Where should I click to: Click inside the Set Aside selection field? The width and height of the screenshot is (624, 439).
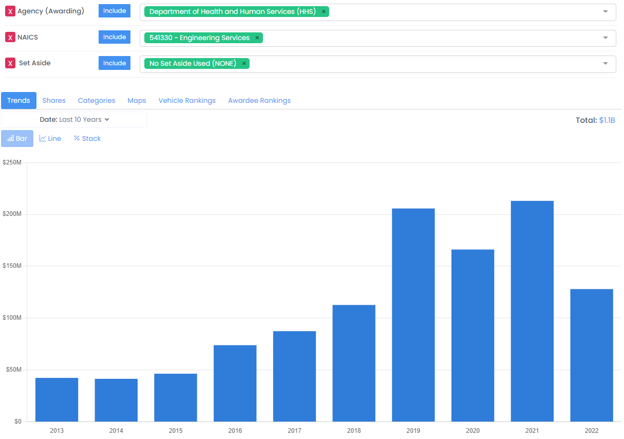click(x=378, y=64)
